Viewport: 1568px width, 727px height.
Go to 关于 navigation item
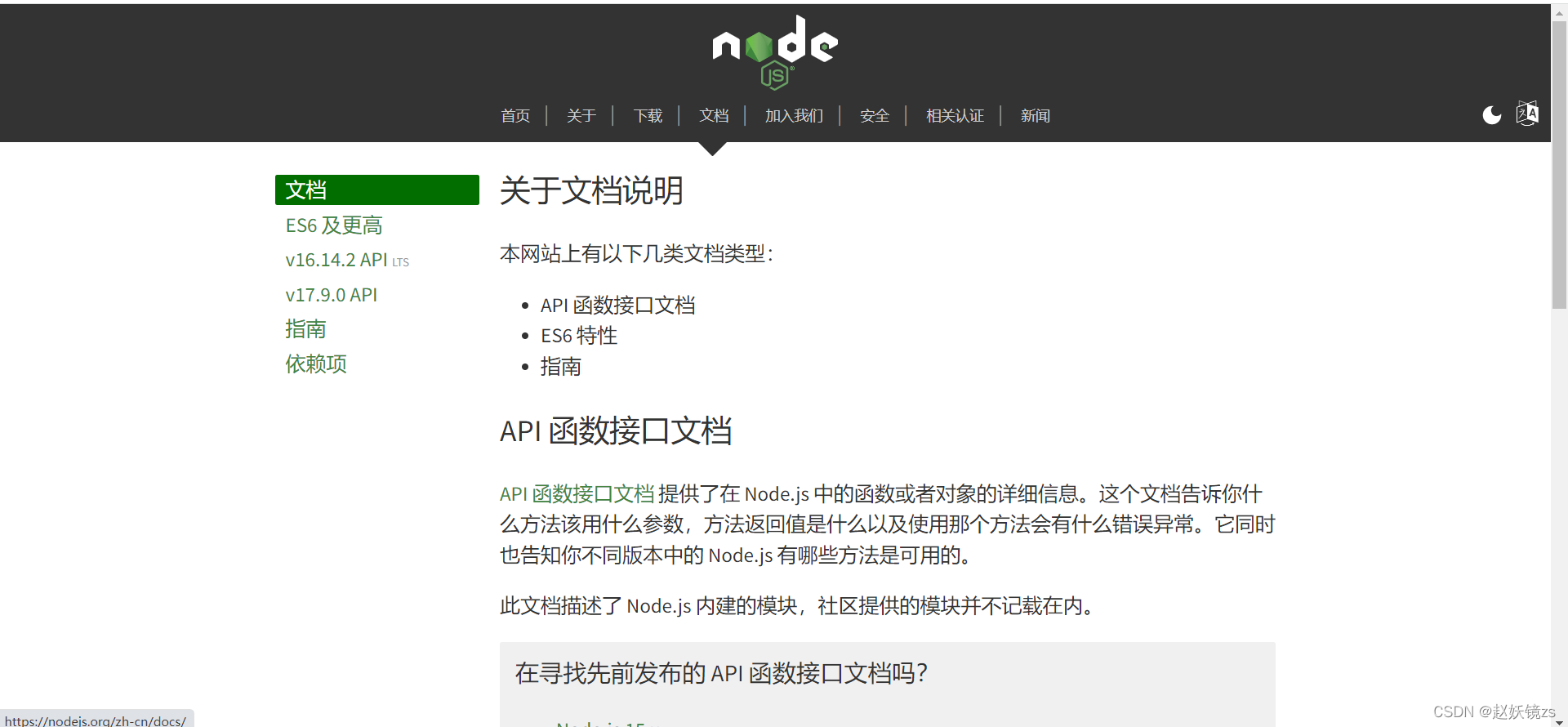(x=581, y=116)
